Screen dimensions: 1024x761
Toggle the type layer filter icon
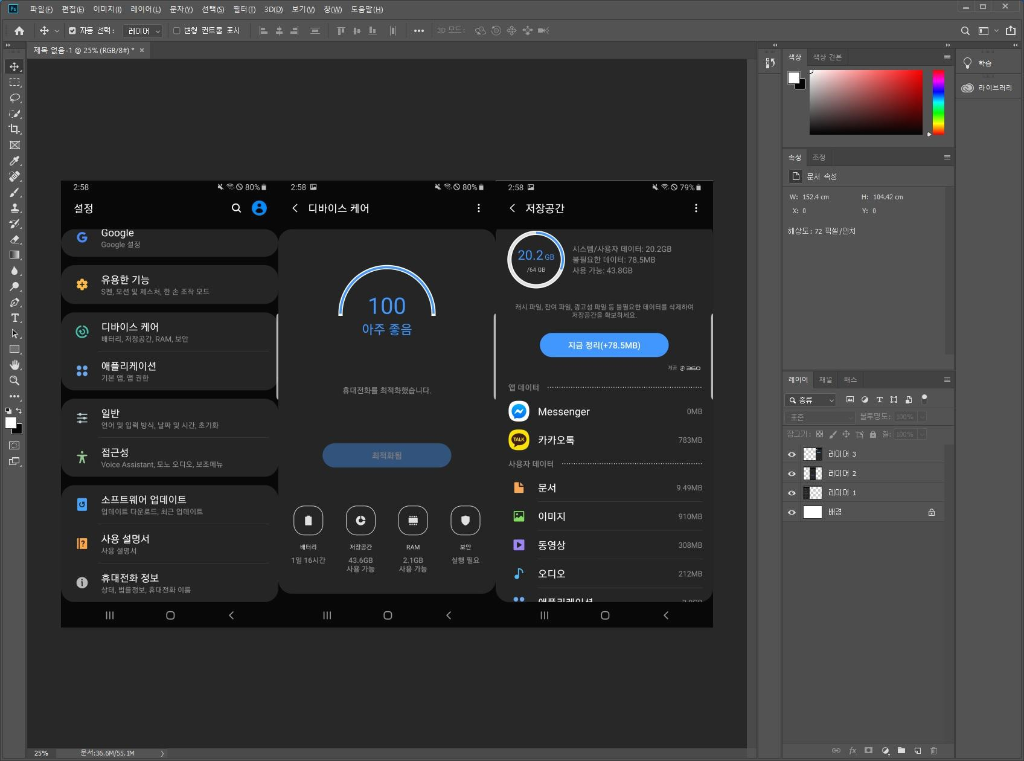pyautogui.click(x=879, y=400)
